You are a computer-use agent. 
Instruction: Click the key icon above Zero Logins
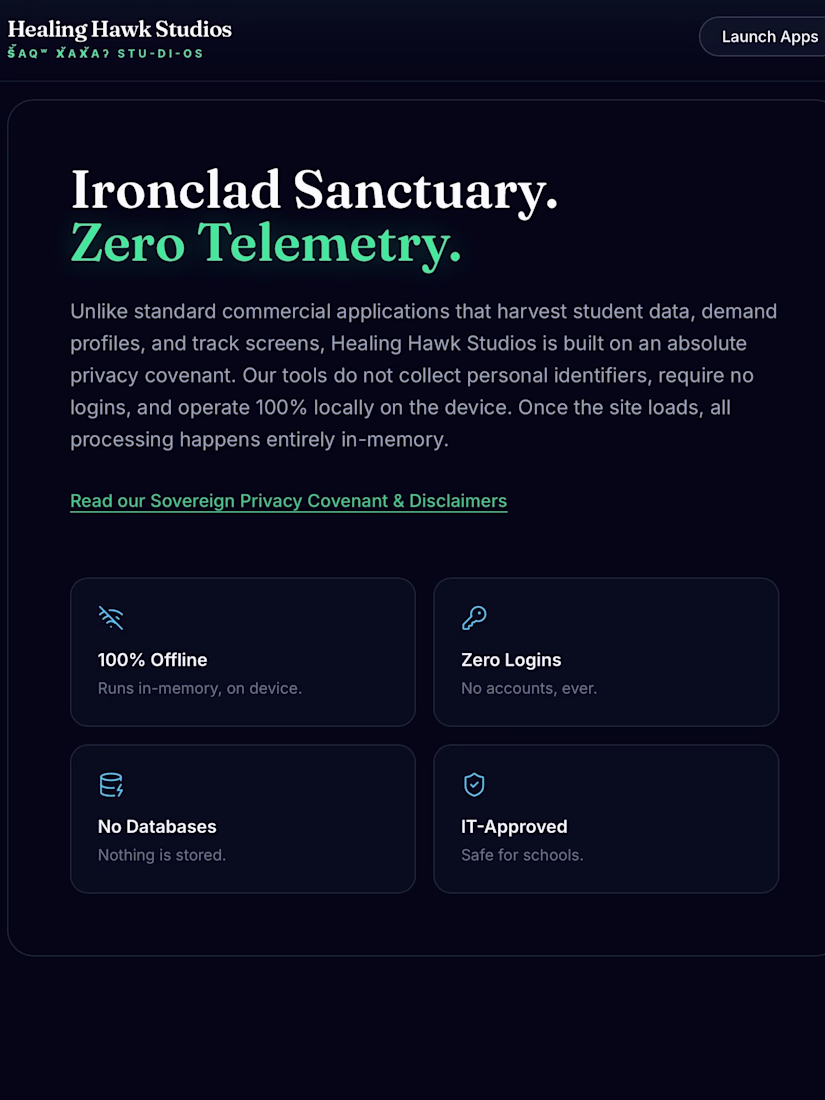tap(474, 618)
